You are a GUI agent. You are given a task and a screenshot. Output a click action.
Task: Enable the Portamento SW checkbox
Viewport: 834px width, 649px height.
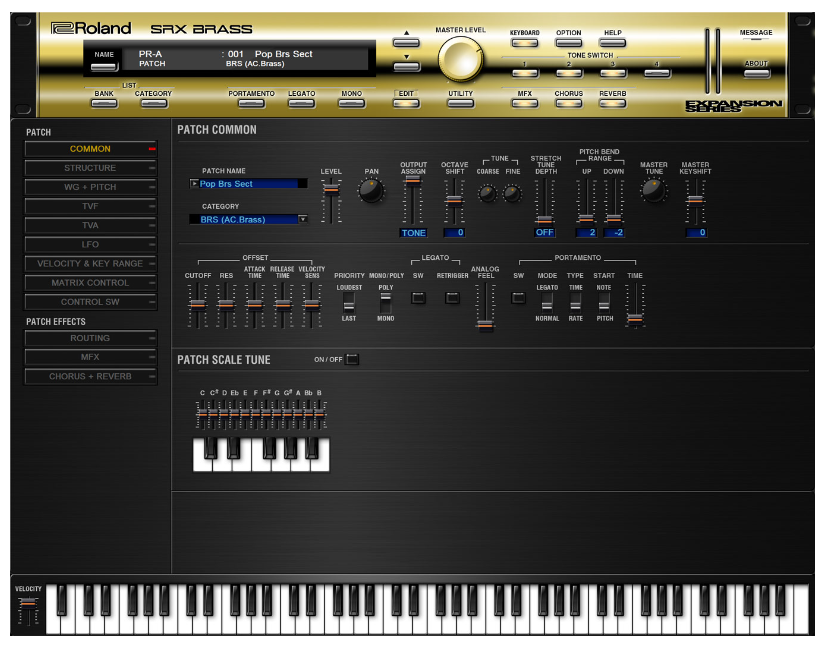point(519,298)
